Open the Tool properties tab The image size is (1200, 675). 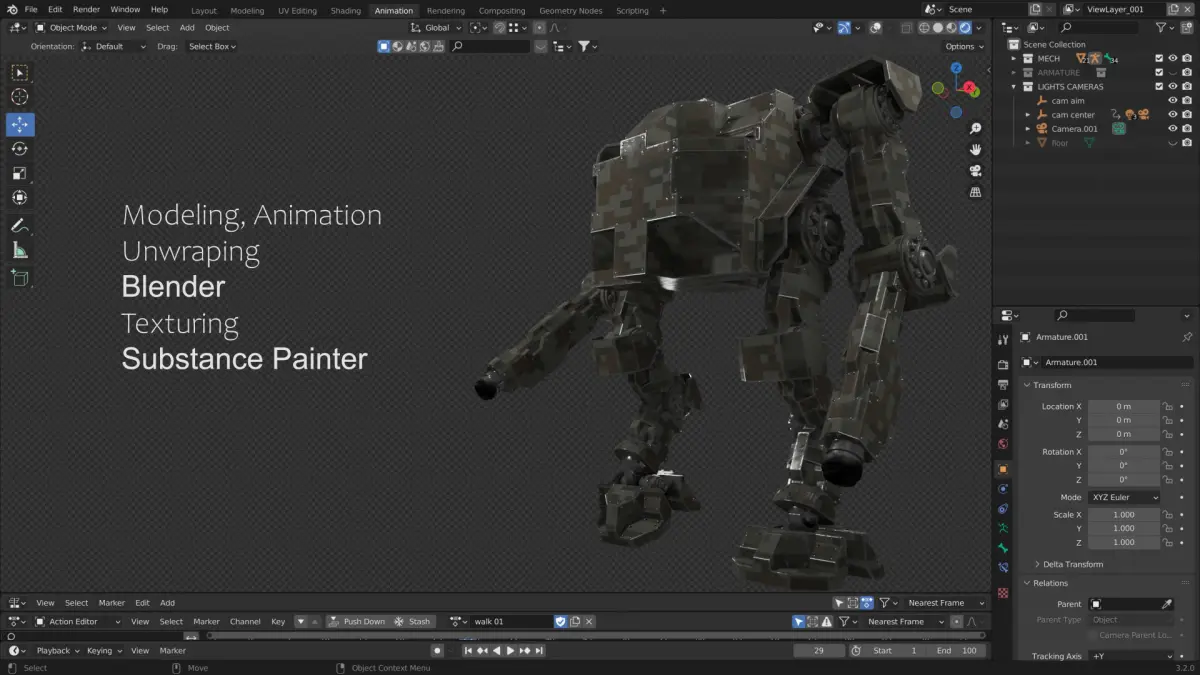click(1003, 340)
